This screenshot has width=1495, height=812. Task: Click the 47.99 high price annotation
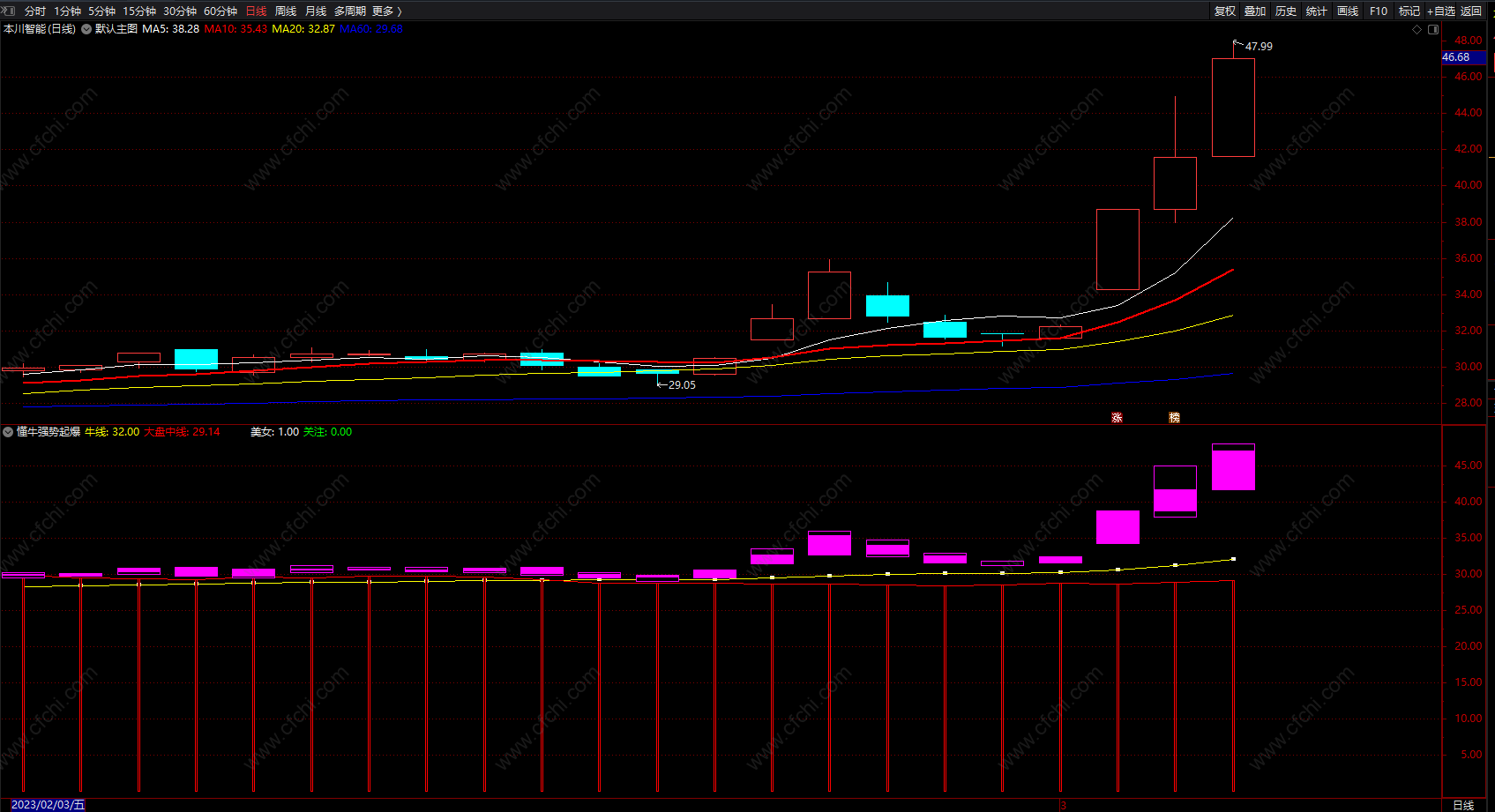(1259, 47)
